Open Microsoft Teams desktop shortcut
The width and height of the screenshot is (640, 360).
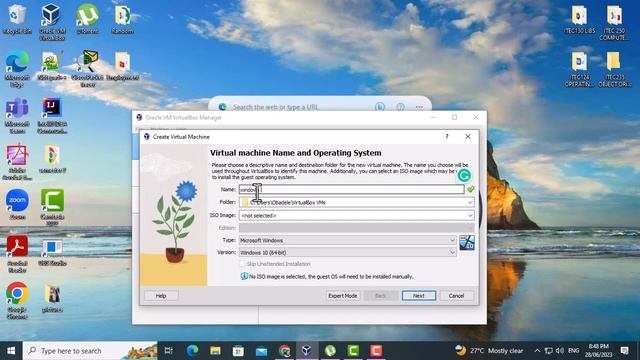17,116
